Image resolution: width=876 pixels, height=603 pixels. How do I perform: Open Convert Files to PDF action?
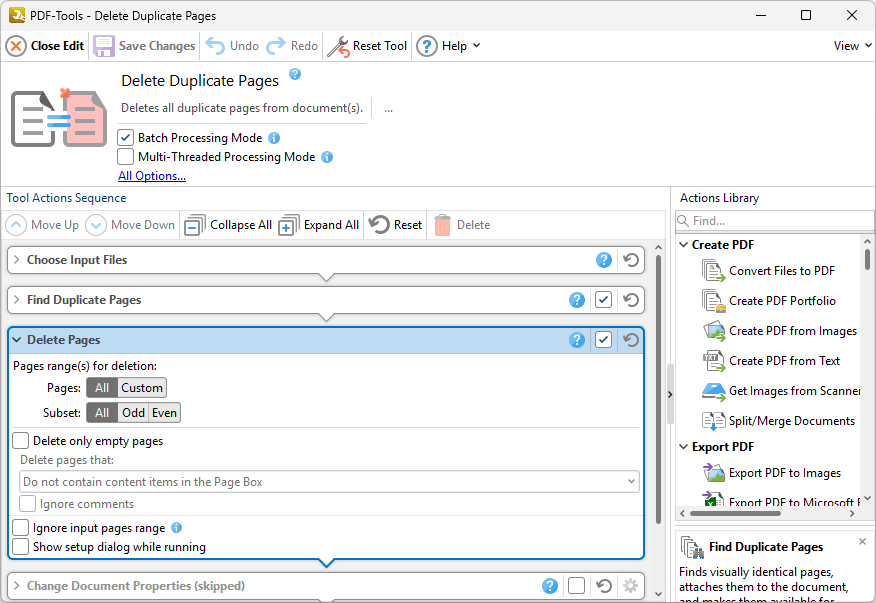pyautogui.click(x=713, y=271)
